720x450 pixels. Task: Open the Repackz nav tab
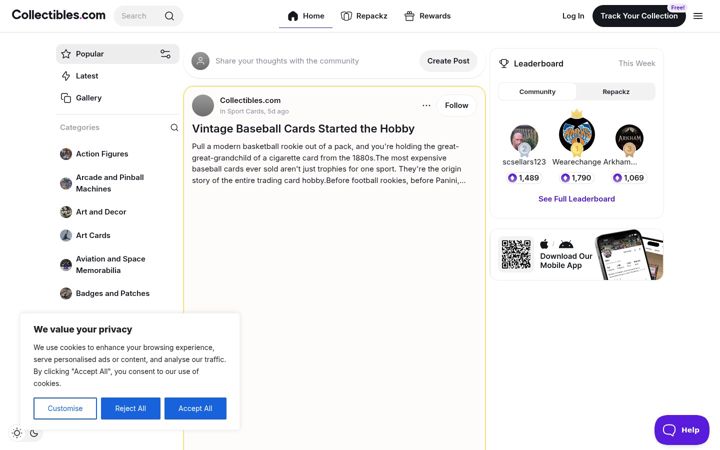(364, 16)
